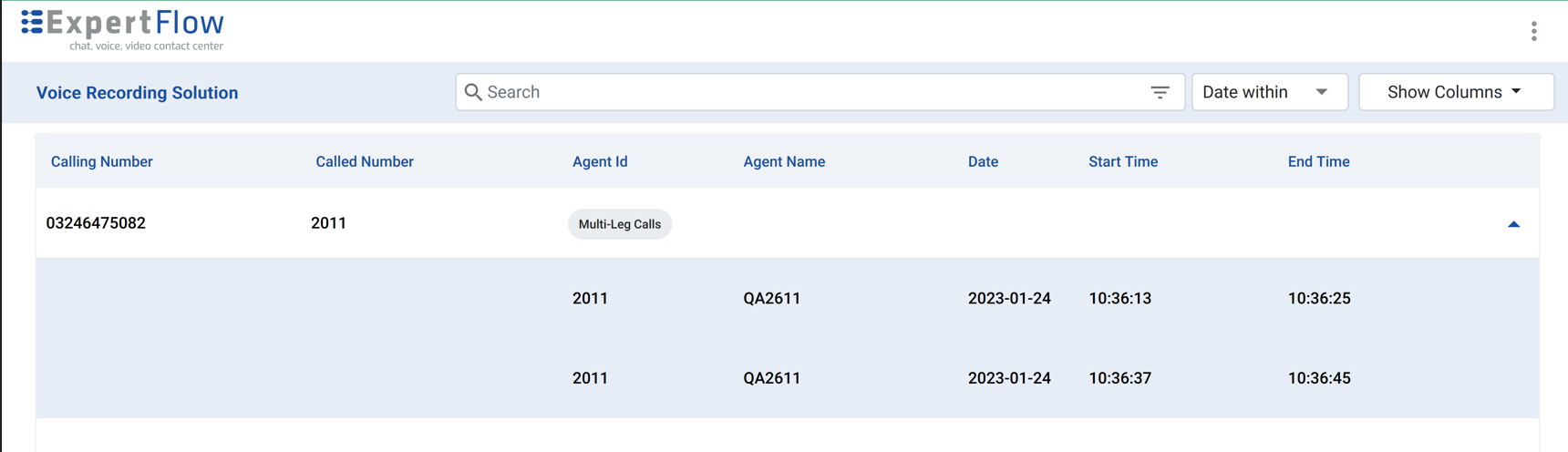
Task: Select the call leg starting 10:36:13
Action: tap(1119, 298)
